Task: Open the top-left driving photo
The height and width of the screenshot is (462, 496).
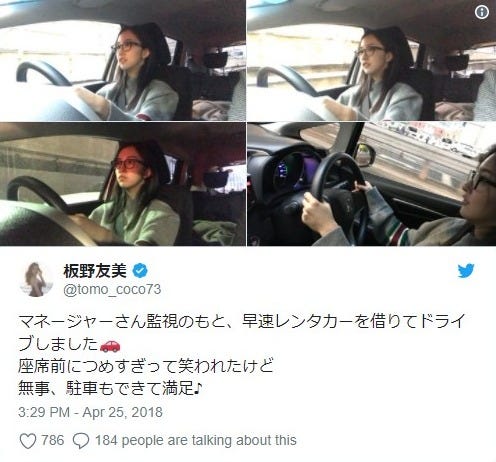Action: click(x=123, y=60)
